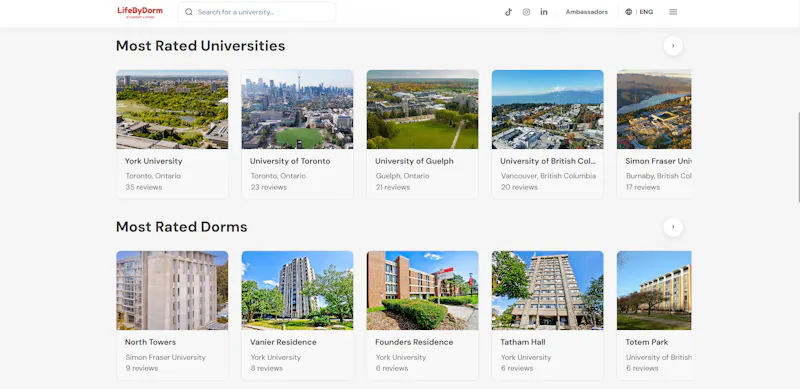Image resolution: width=800 pixels, height=389 pixels.
Task: Click the Founders Residence title
Action: 414,342
